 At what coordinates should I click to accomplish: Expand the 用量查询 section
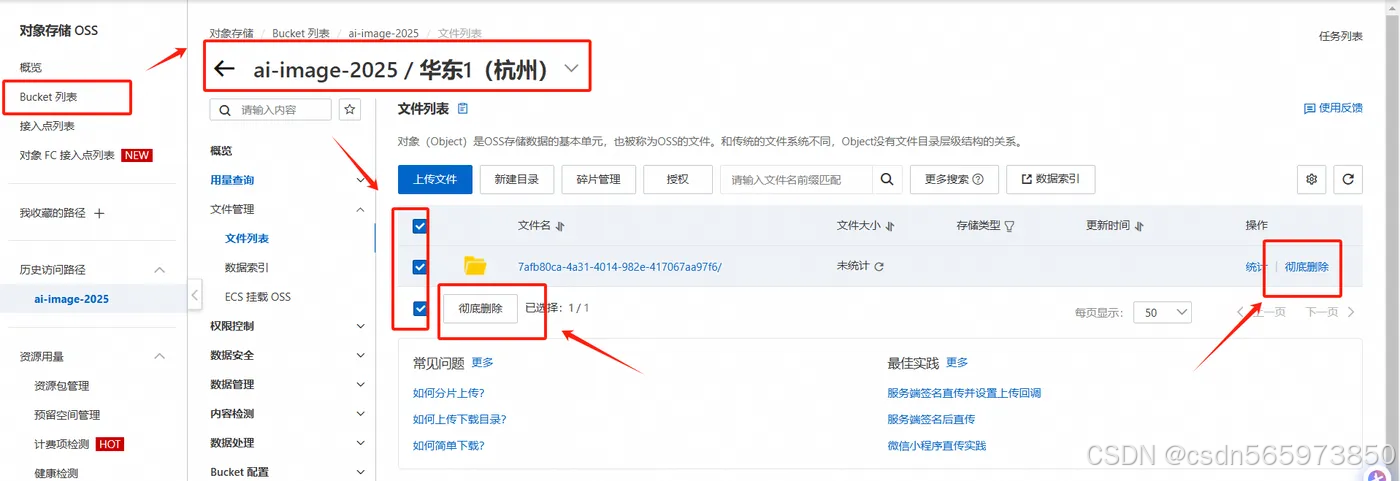(x=361, y=180)
